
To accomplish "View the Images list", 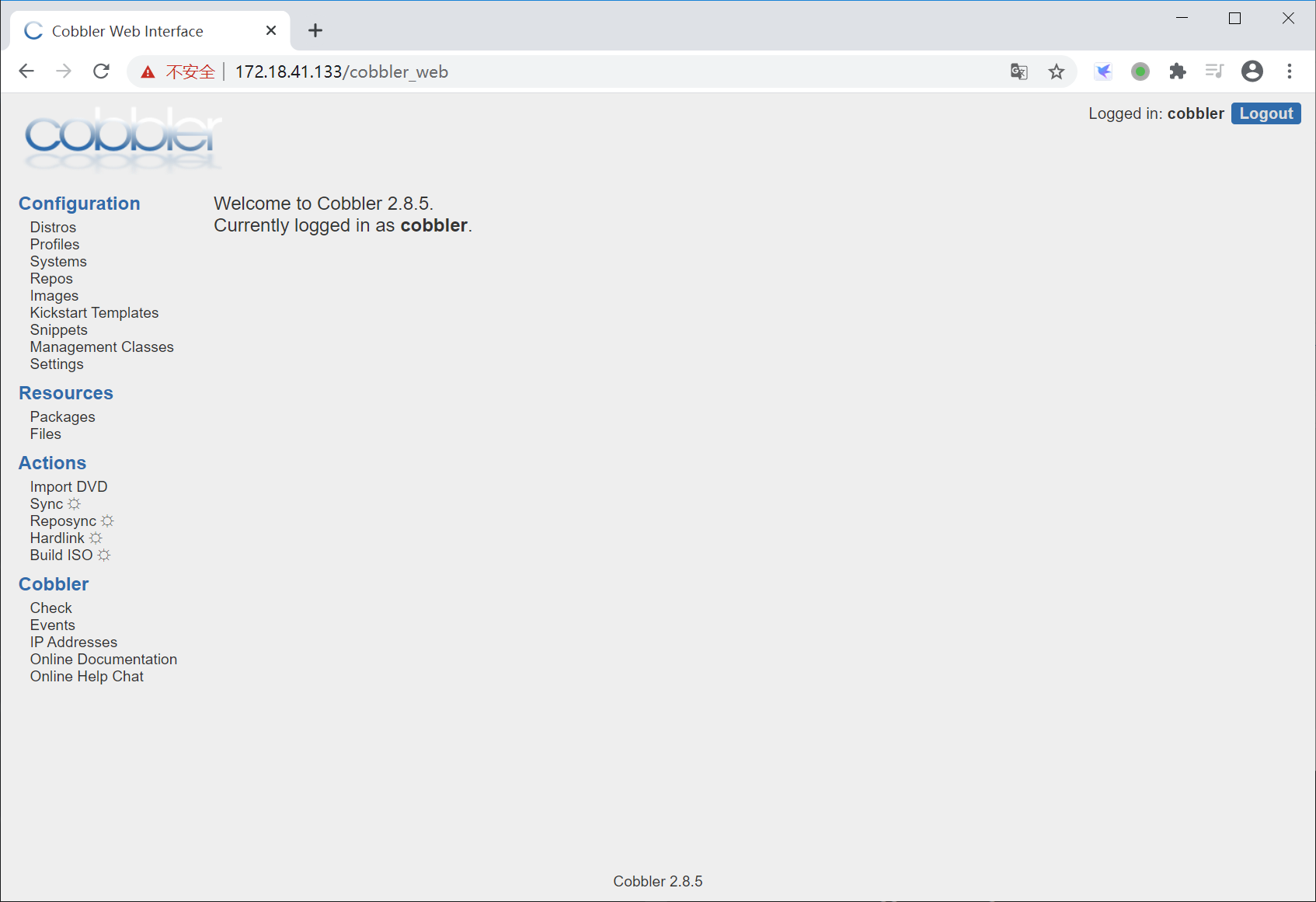I will point(54,296).
